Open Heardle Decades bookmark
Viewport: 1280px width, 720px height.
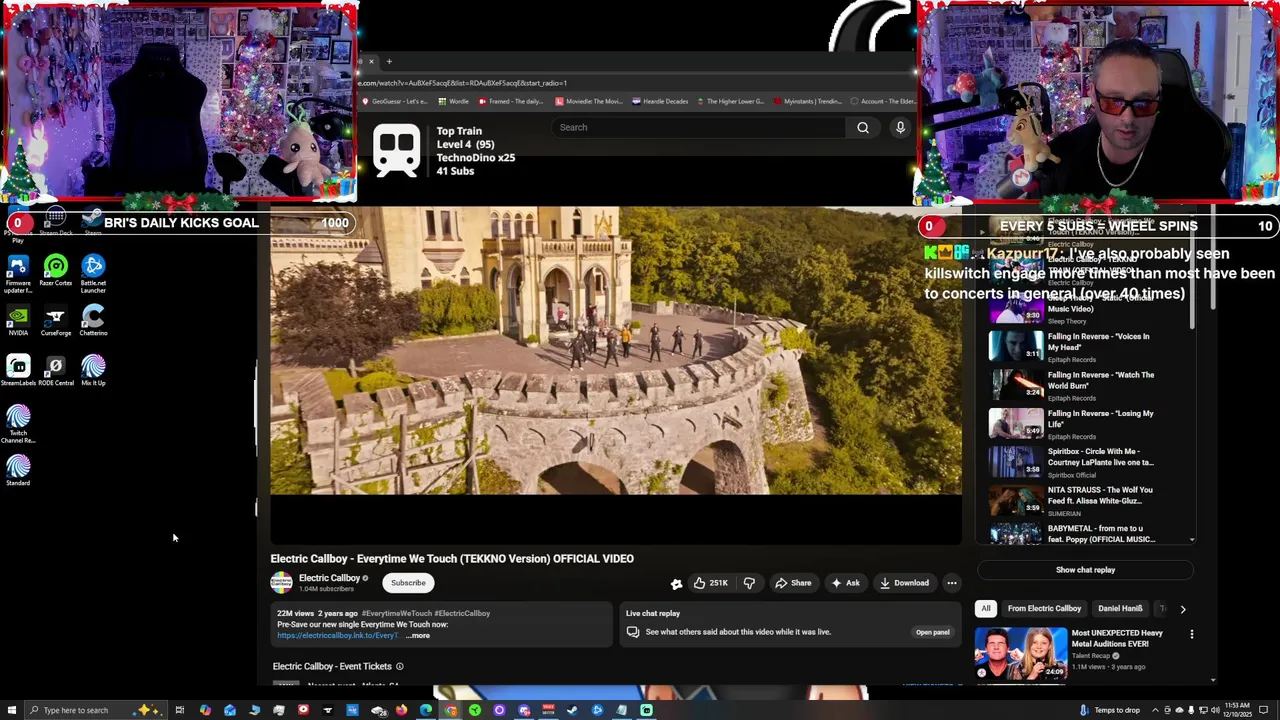pyautogui.click(x=659, y=101)
